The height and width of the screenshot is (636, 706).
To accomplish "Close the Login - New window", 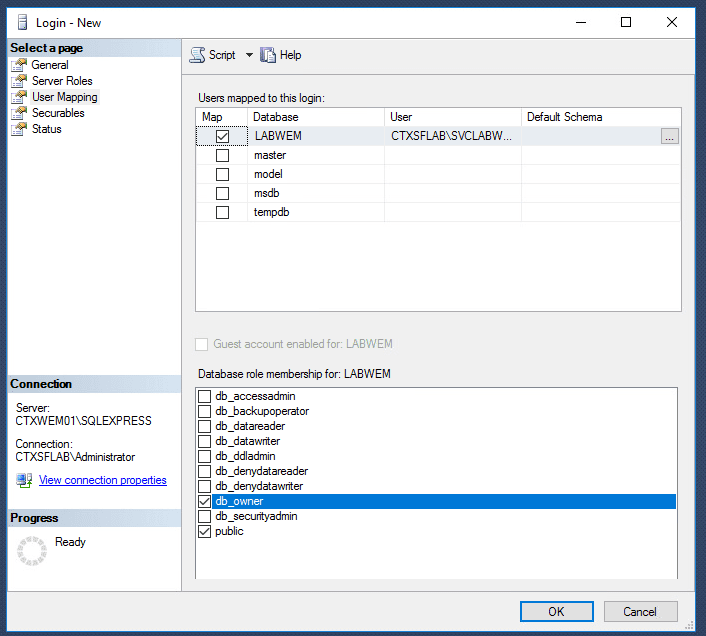I will tap(672, 22).
